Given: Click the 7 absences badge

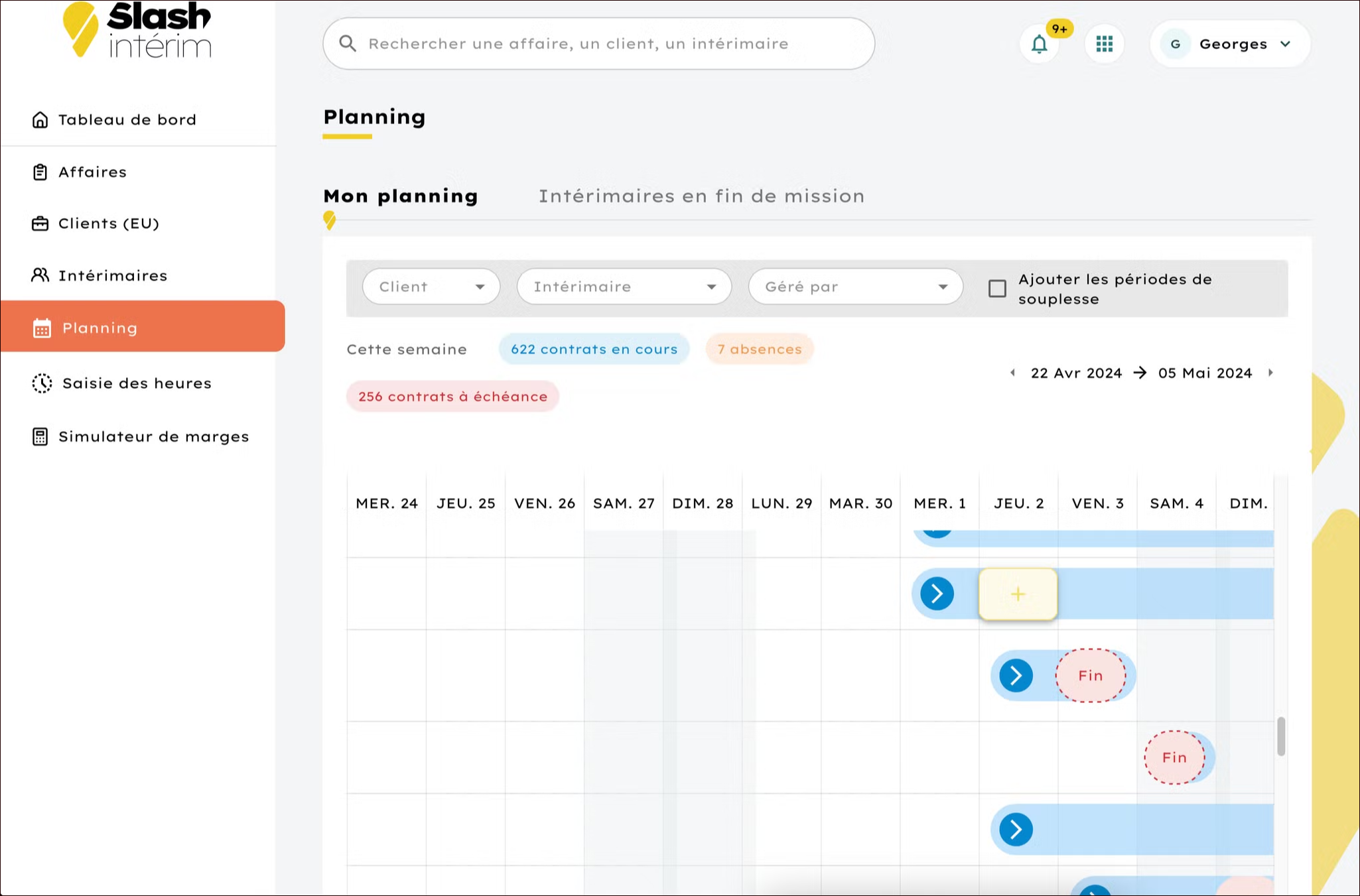Looking at the screenshot, I should pos(760,349).
